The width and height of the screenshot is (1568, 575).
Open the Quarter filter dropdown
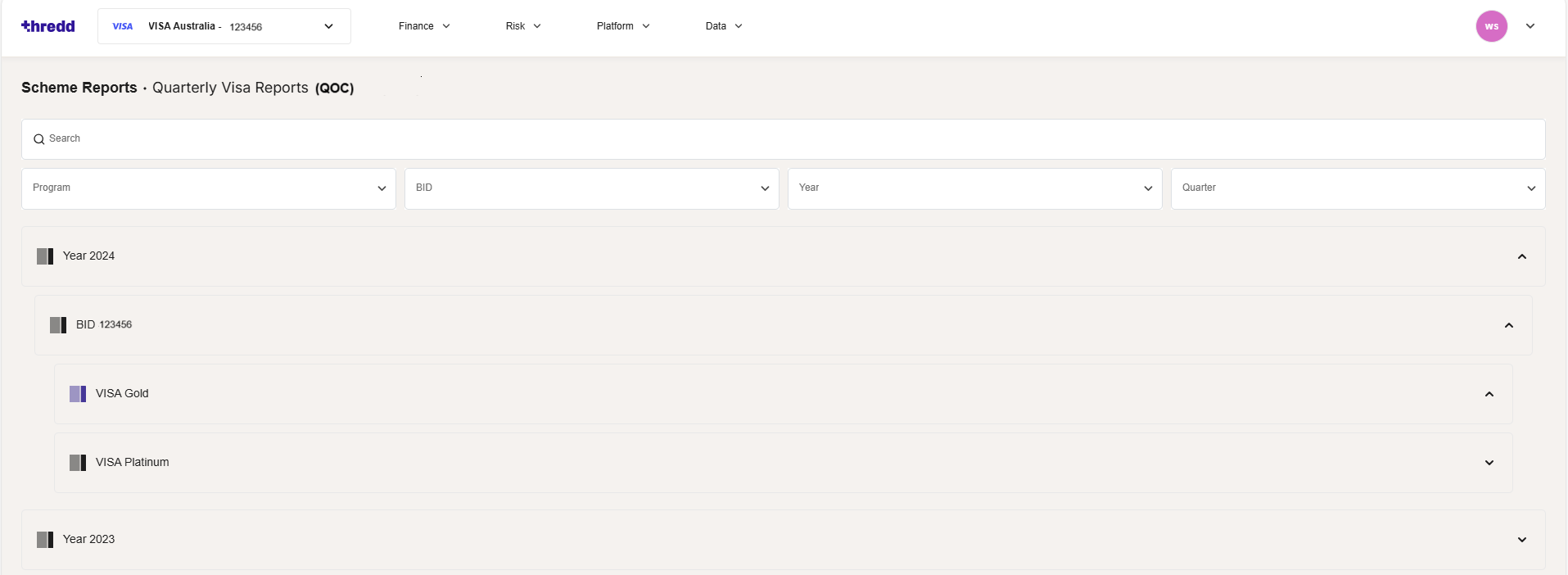point(1358,188)
